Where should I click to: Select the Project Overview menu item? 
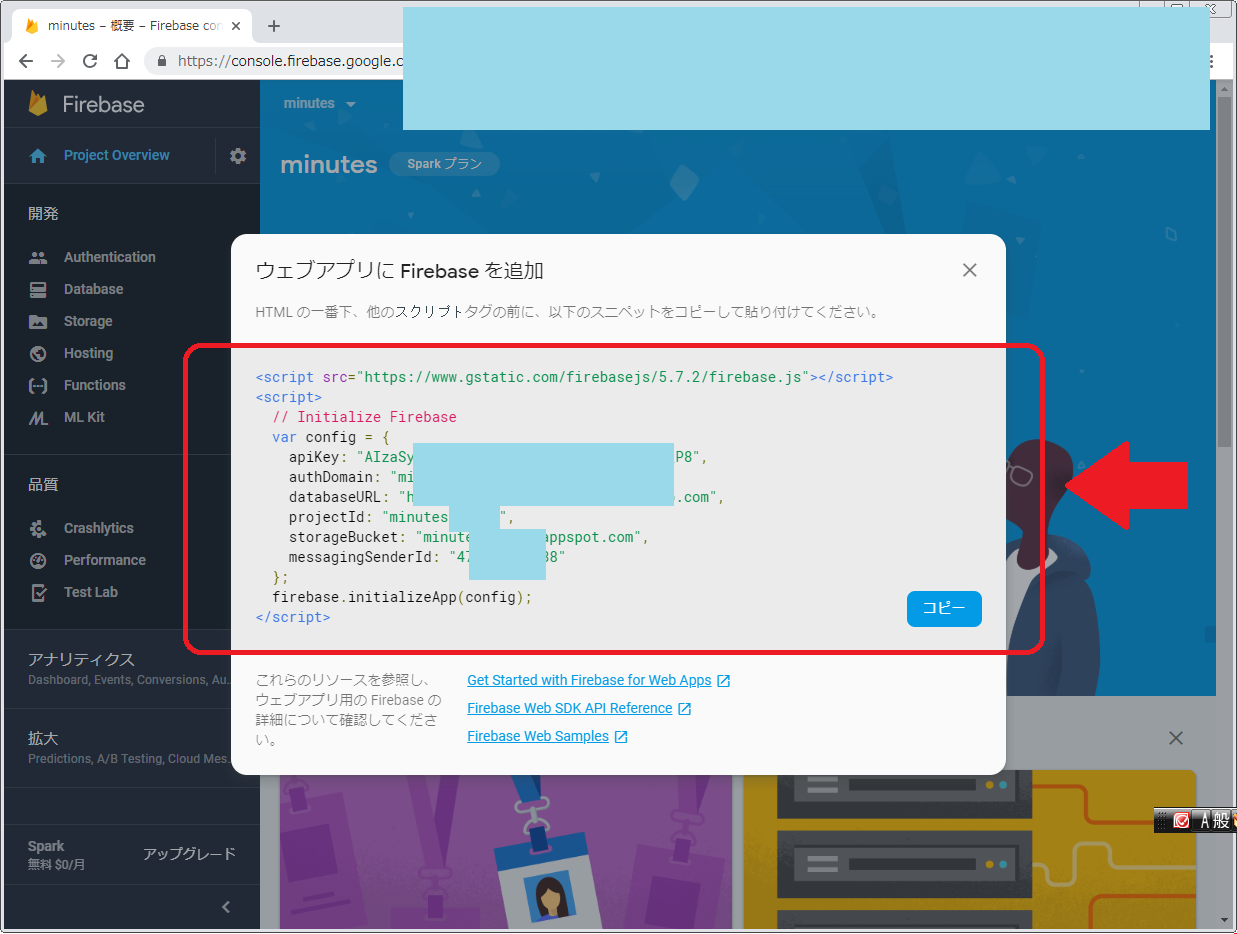[116, 156]
